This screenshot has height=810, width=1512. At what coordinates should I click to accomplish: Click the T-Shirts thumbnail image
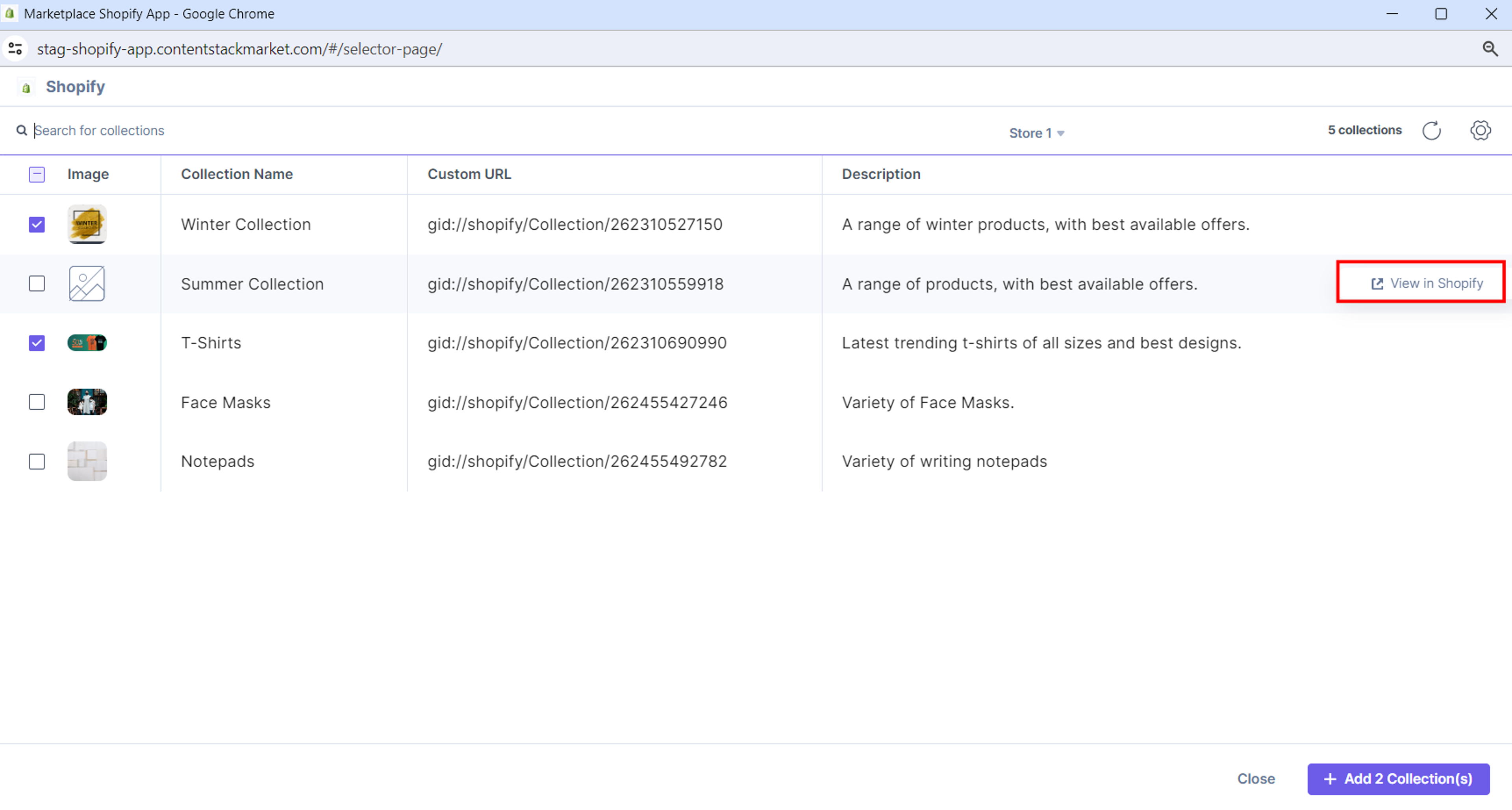pos(87,343)
